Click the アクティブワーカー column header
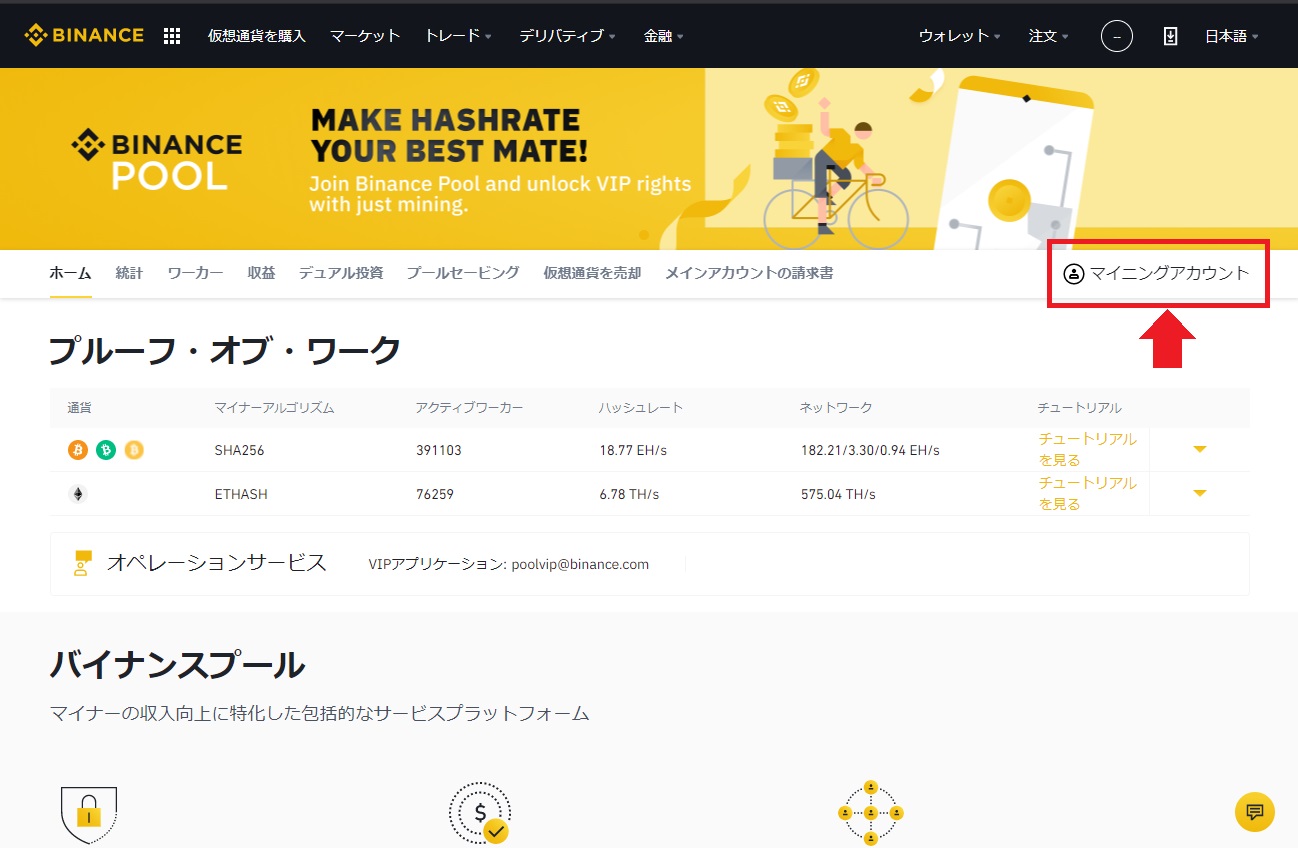This screenshot has width=1298, height=848. click(x=469, y=408)
